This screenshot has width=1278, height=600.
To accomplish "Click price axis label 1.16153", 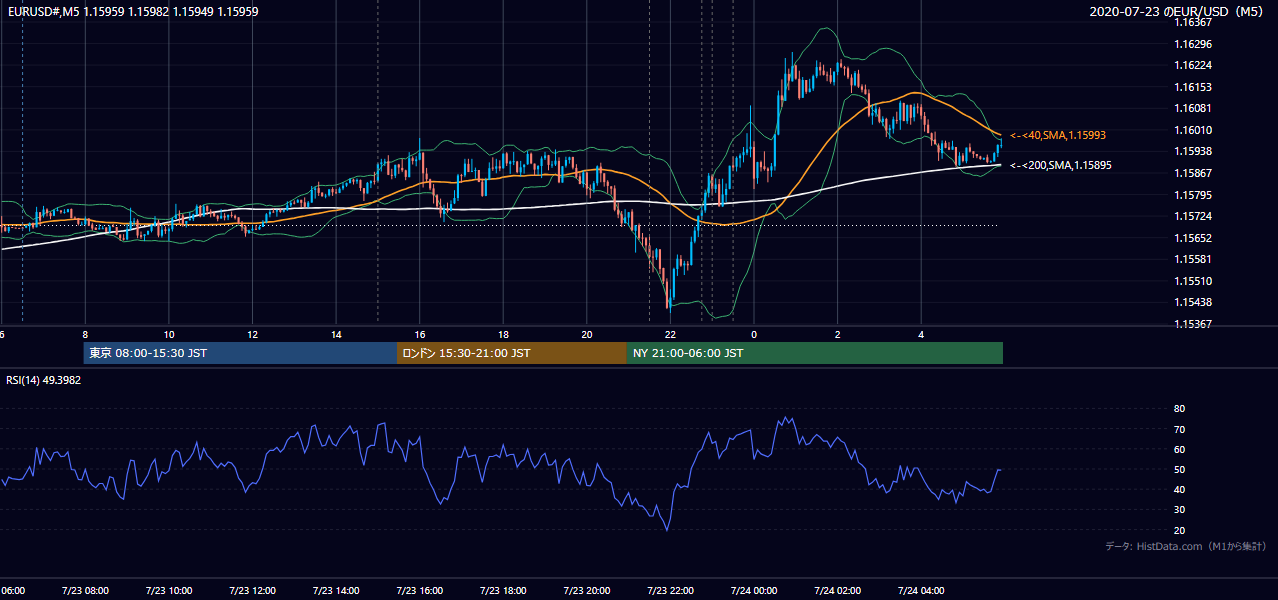I will point(1193,87).
